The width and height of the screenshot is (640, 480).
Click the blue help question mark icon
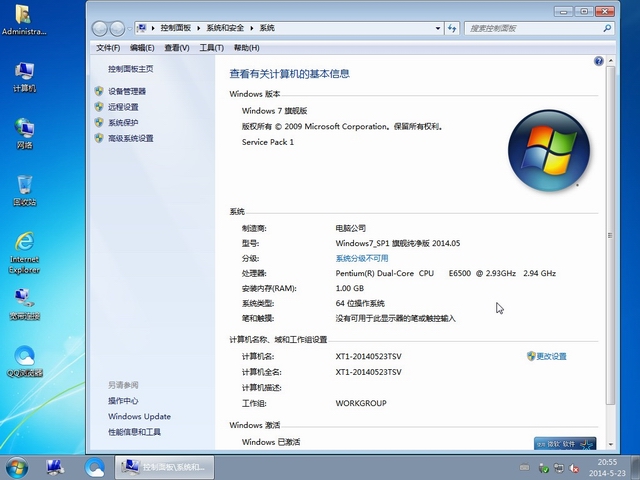pos(598,61)
